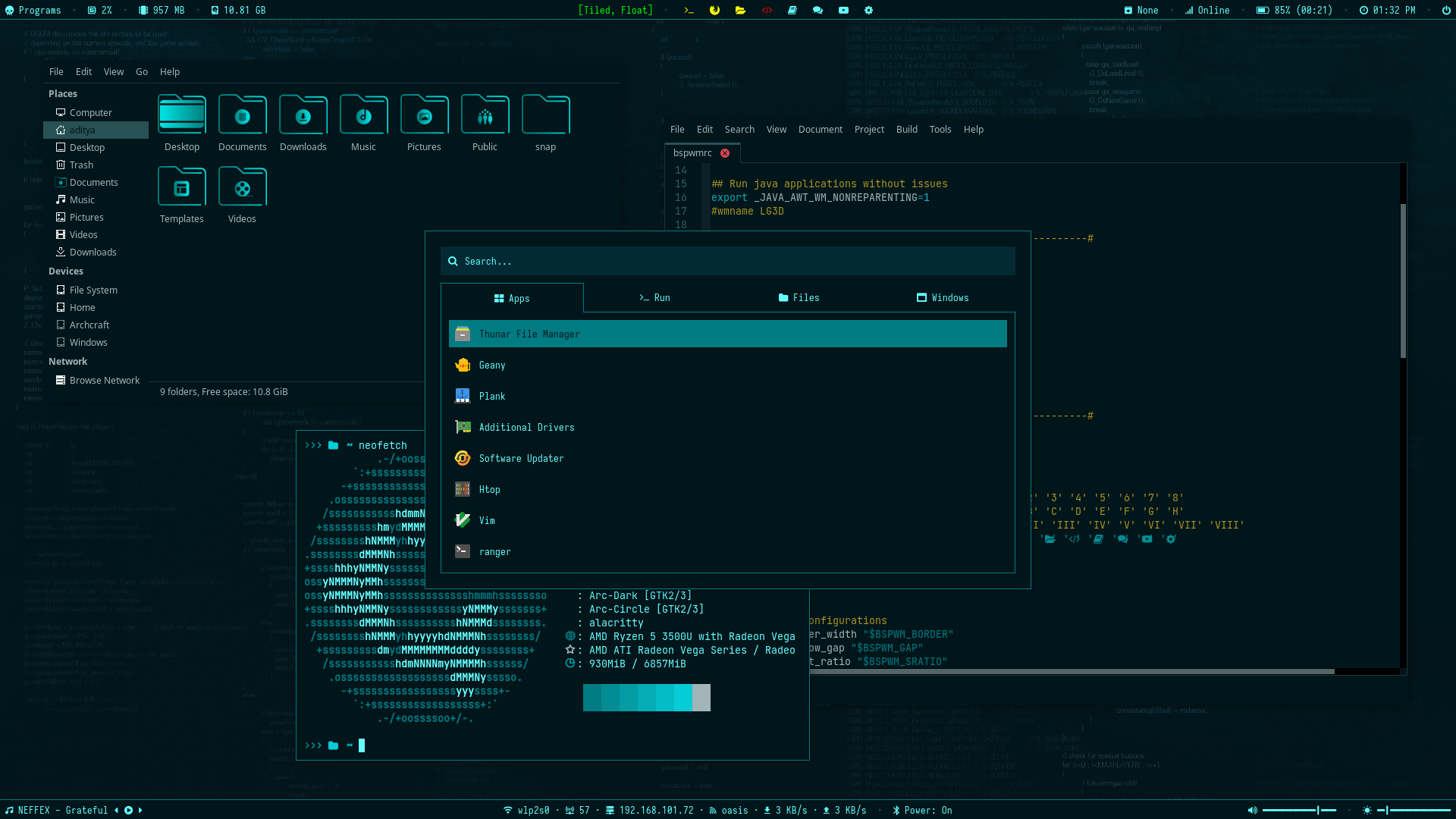Open Geany's Build menu

(906, 130)
